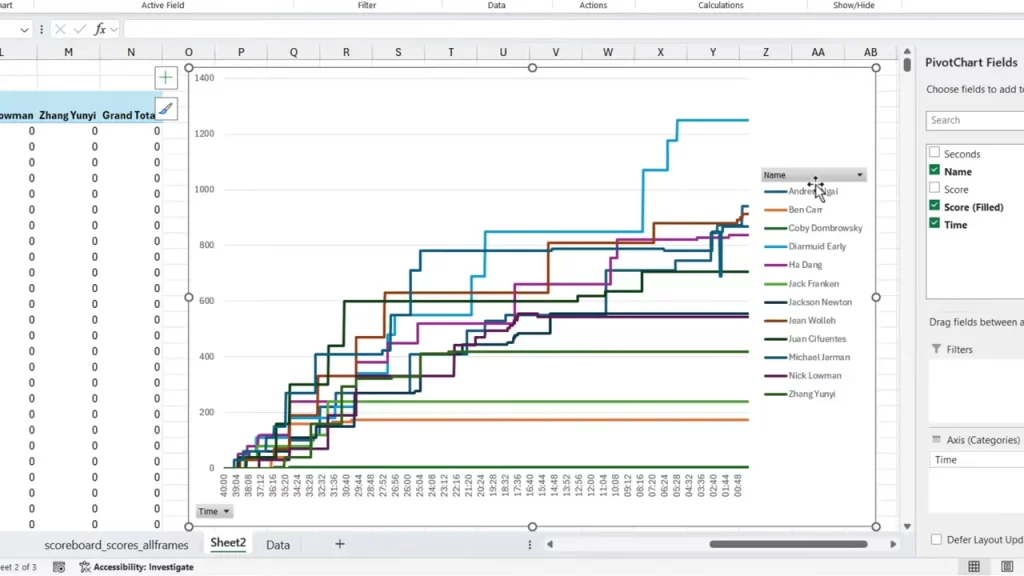The height and width of the screenshot is (576, 1024).
Task: Click the Chart Elements plus button beside the chart
Action: (x=166, y=76)
